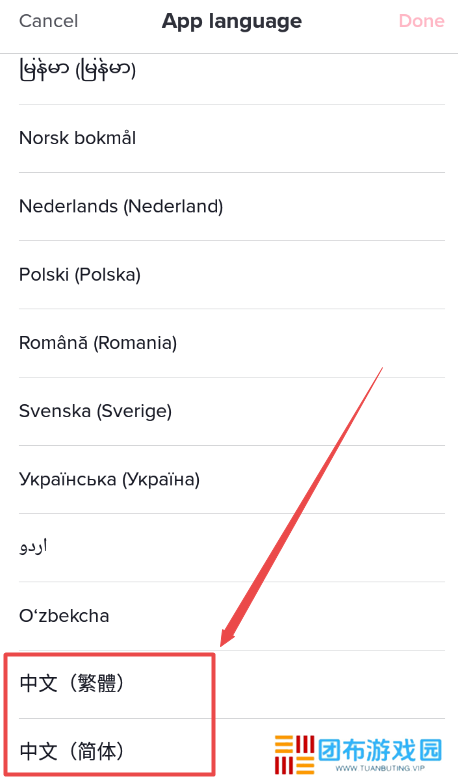Screen dimensions: 458x781
Task: Confirm selection with the Done button
Action: tap(421, 21)
